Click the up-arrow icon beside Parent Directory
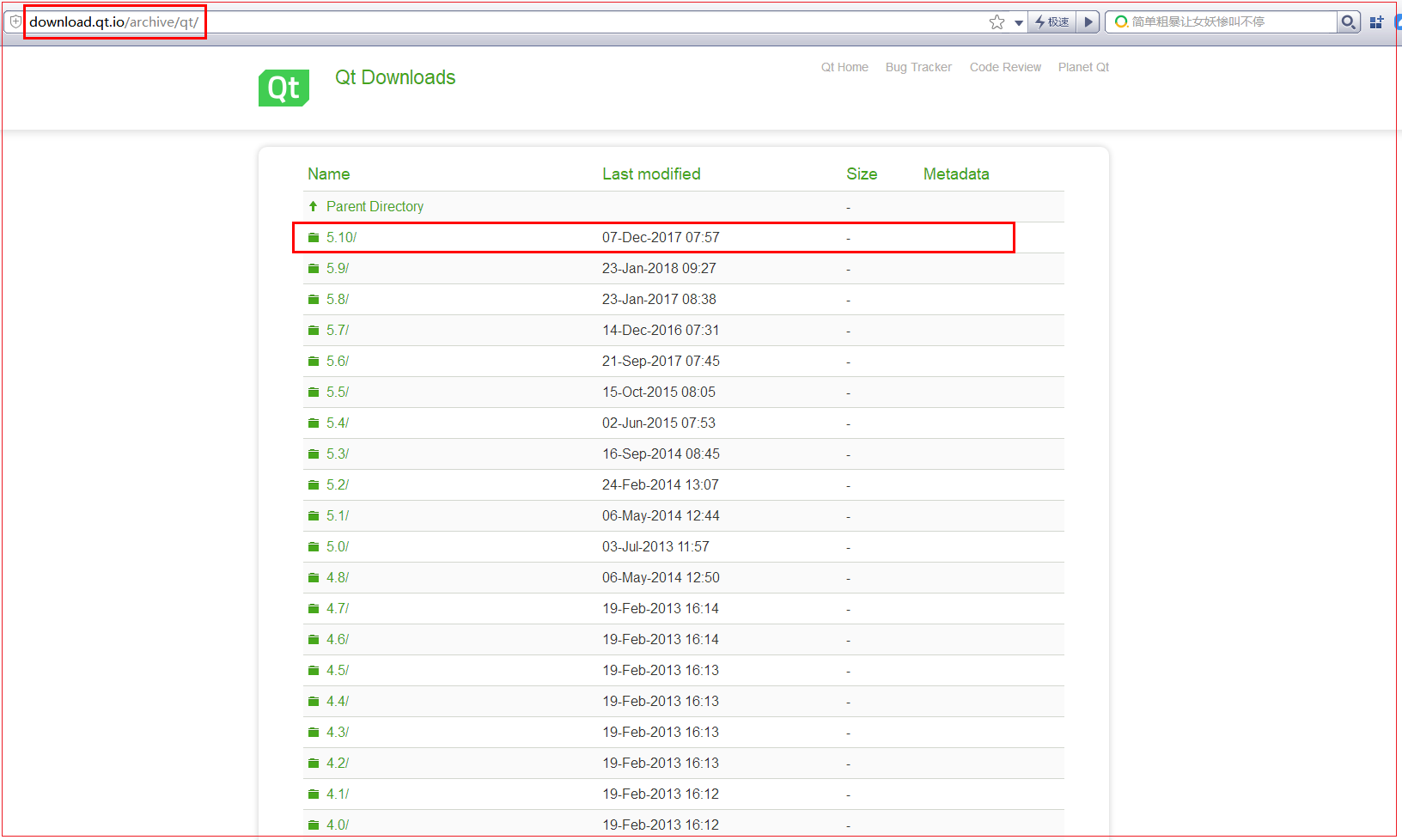The image size is (1402, 840). pyautogui.click(x=313, y=206)
